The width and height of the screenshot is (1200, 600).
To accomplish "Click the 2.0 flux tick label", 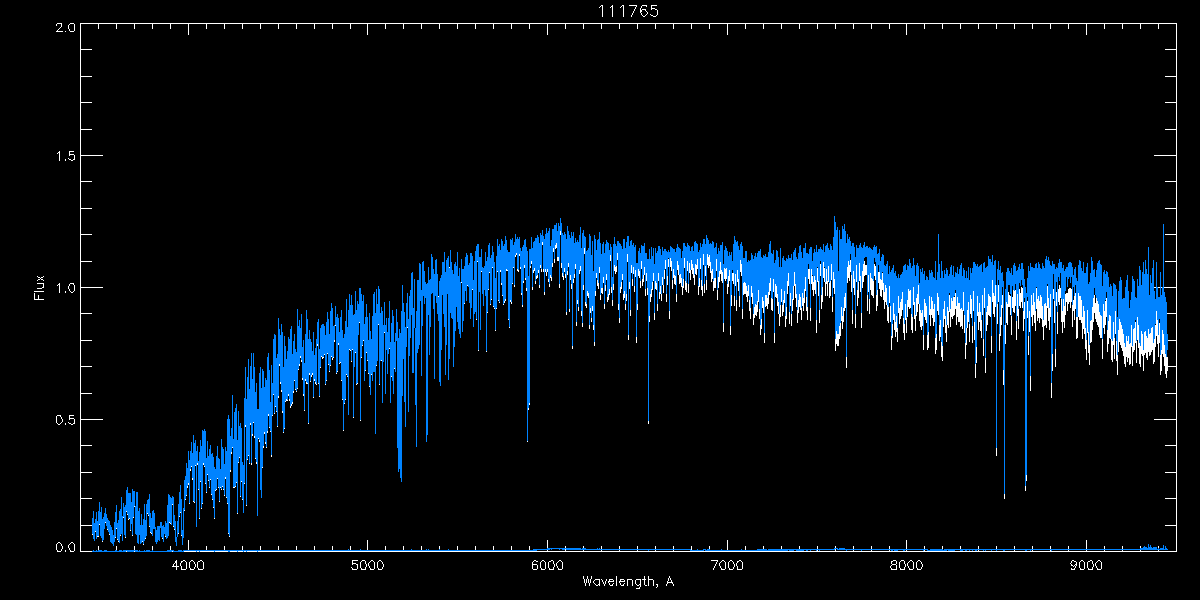I will tap(65, 28).
